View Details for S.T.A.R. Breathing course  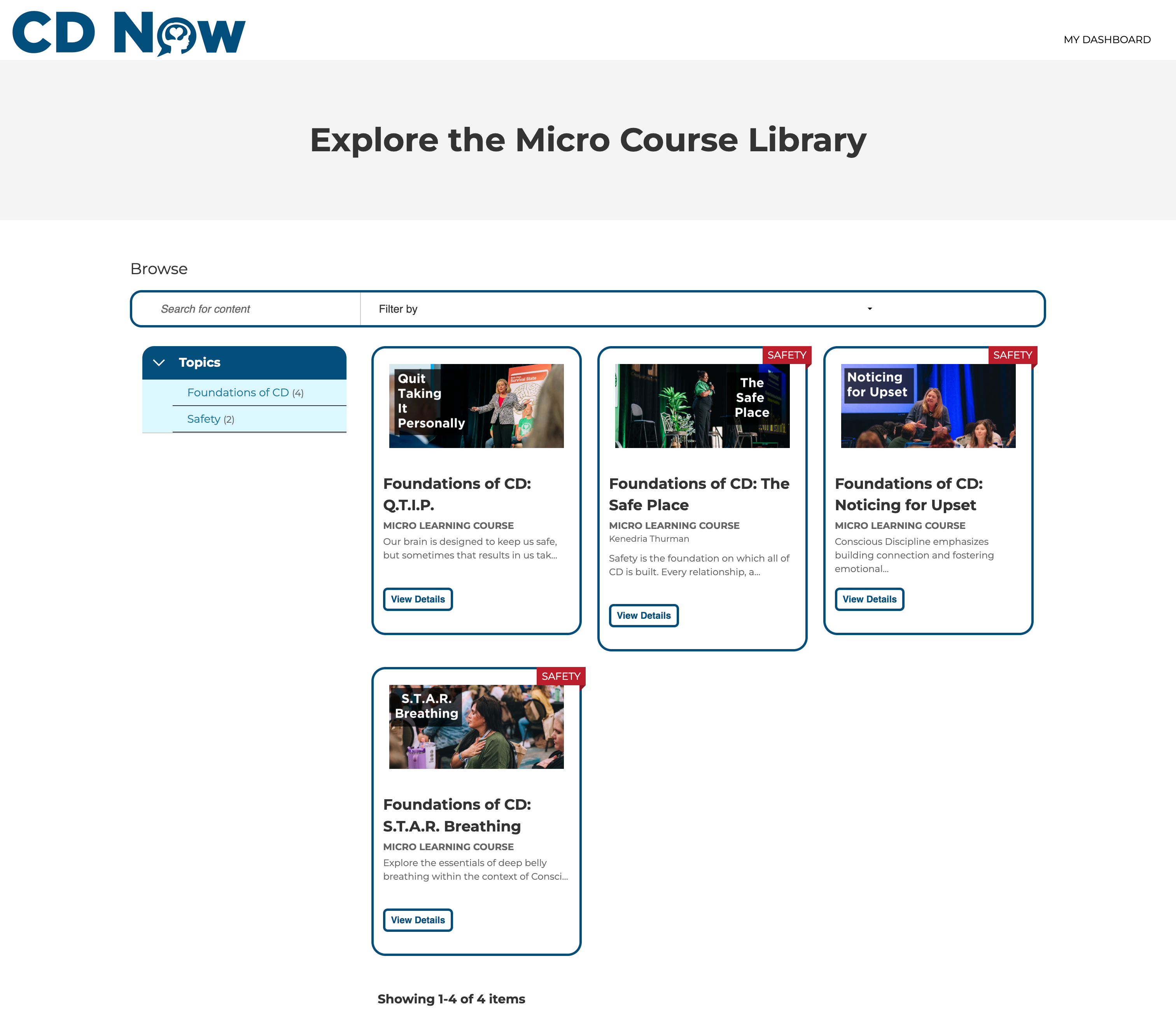pyautogui.click(x=418, y=920)
